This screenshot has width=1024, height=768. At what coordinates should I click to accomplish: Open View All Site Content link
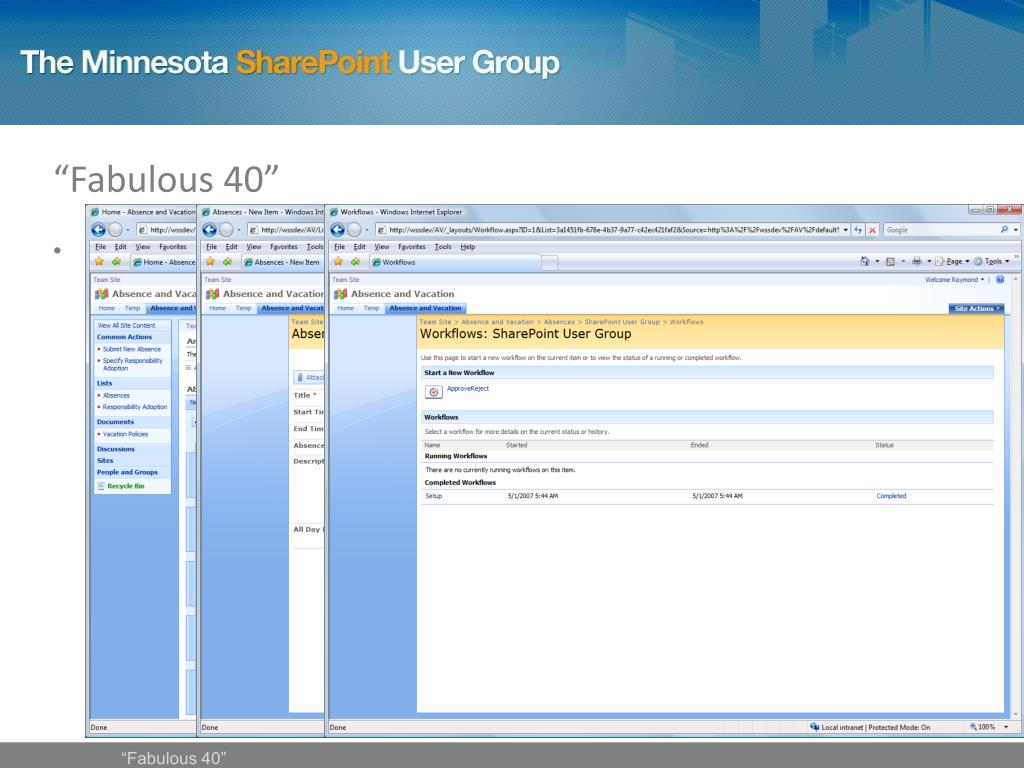[x=126, y=325]
